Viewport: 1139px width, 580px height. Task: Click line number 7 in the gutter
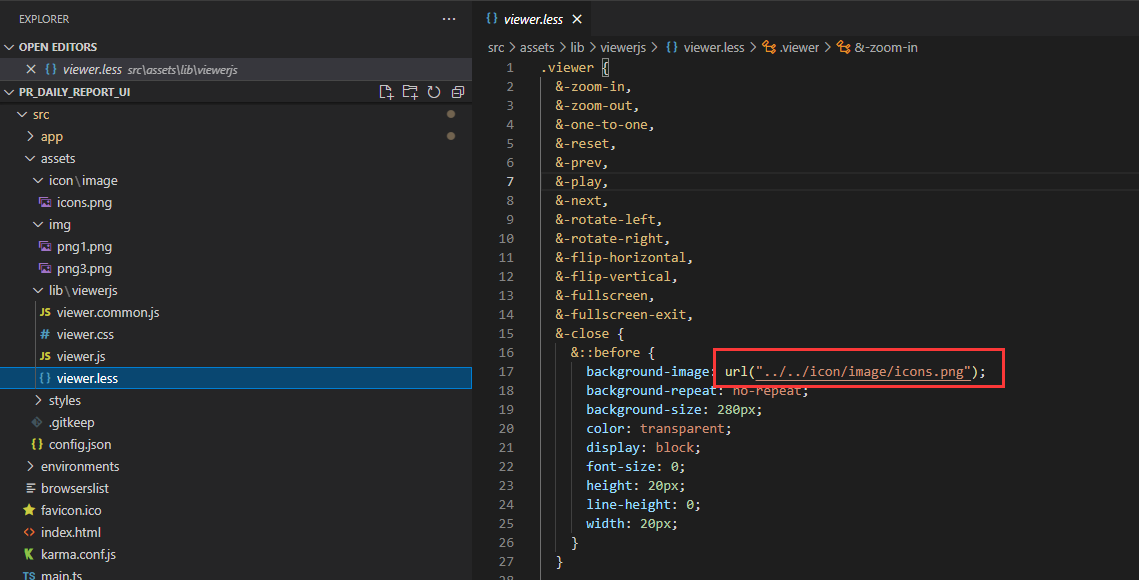tap(510, 182)
